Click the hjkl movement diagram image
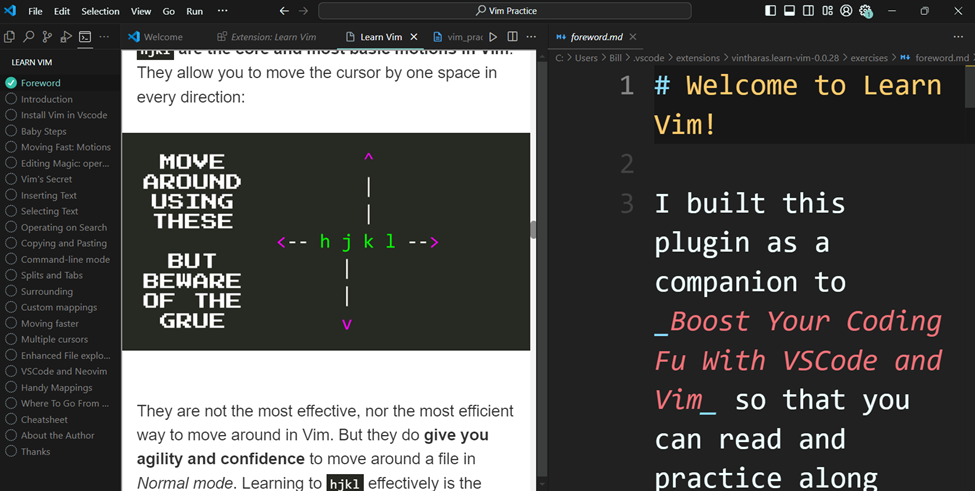The width and height of the screenshot is (975, 491). pos(326,241)
